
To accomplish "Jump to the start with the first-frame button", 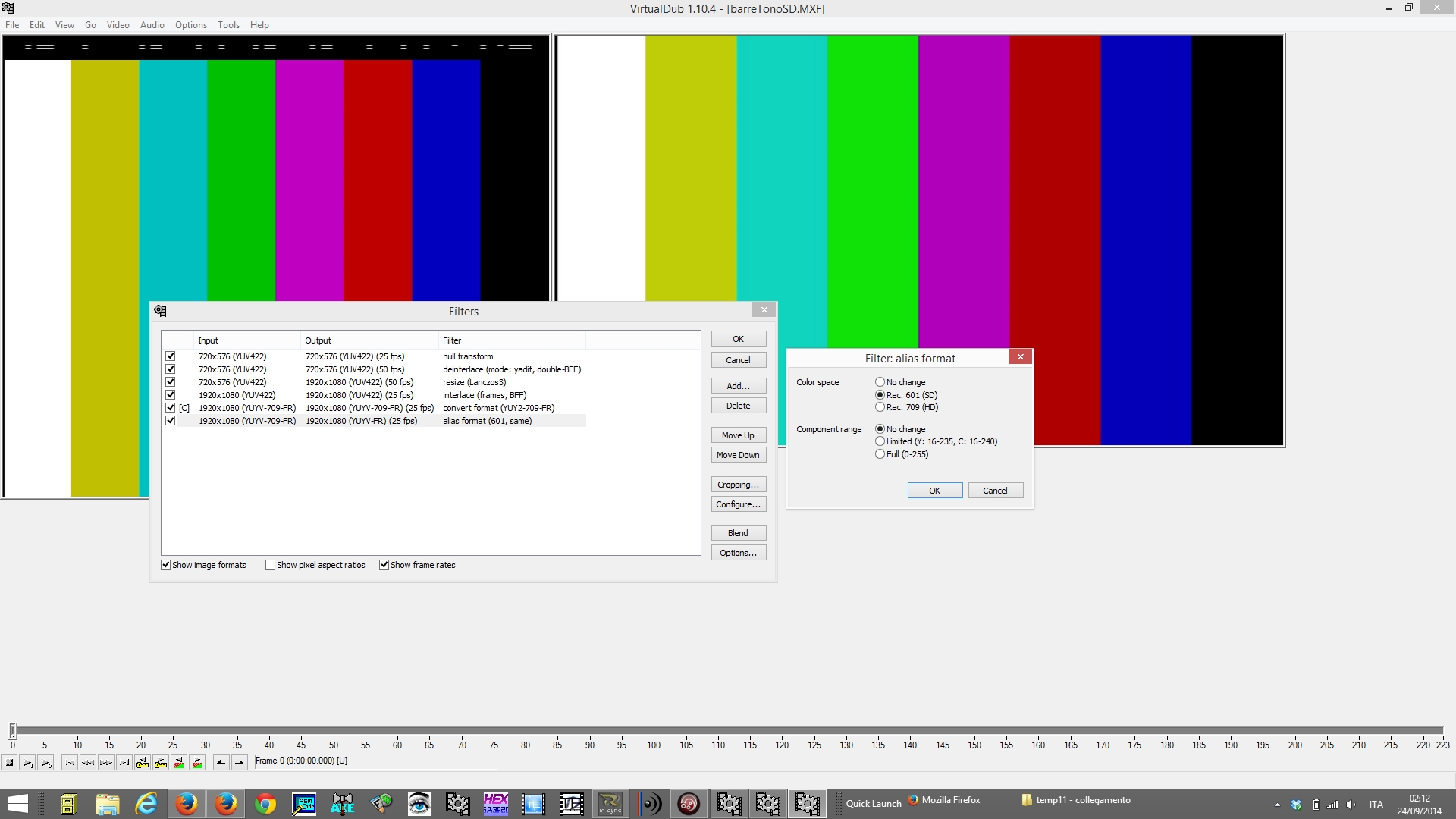I will [x=70, y=763].
